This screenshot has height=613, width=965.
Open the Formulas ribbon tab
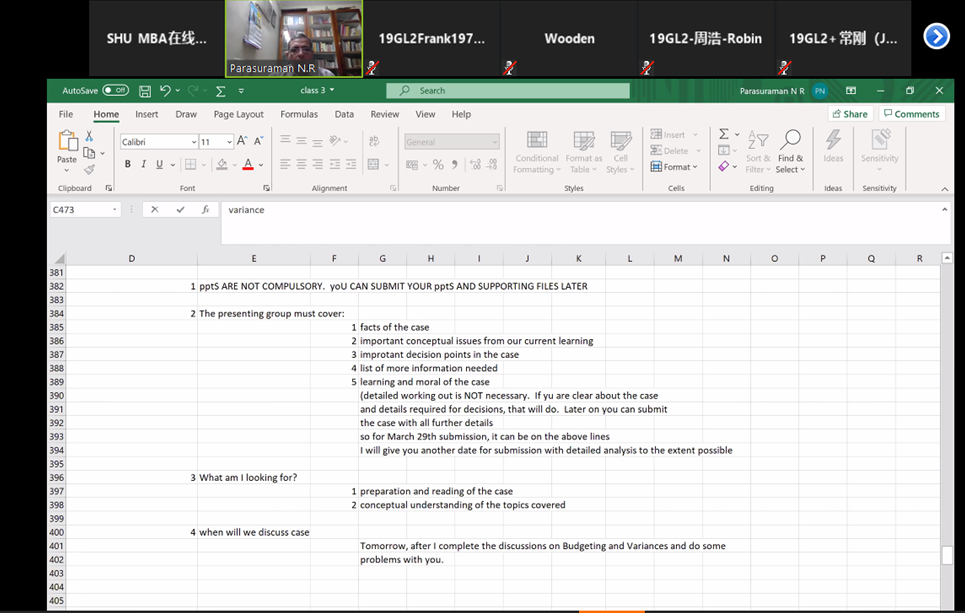pos(299,114)
